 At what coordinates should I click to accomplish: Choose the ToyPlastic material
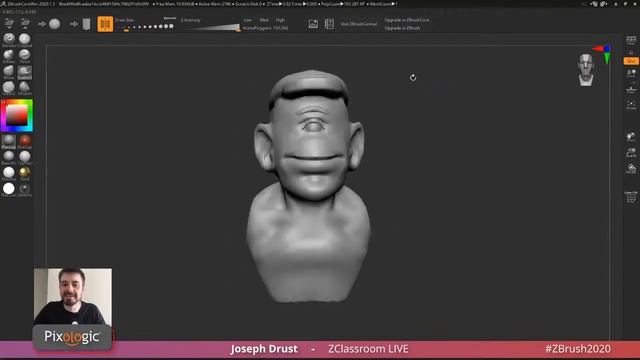pyautogui.click(x=25, y=157)
